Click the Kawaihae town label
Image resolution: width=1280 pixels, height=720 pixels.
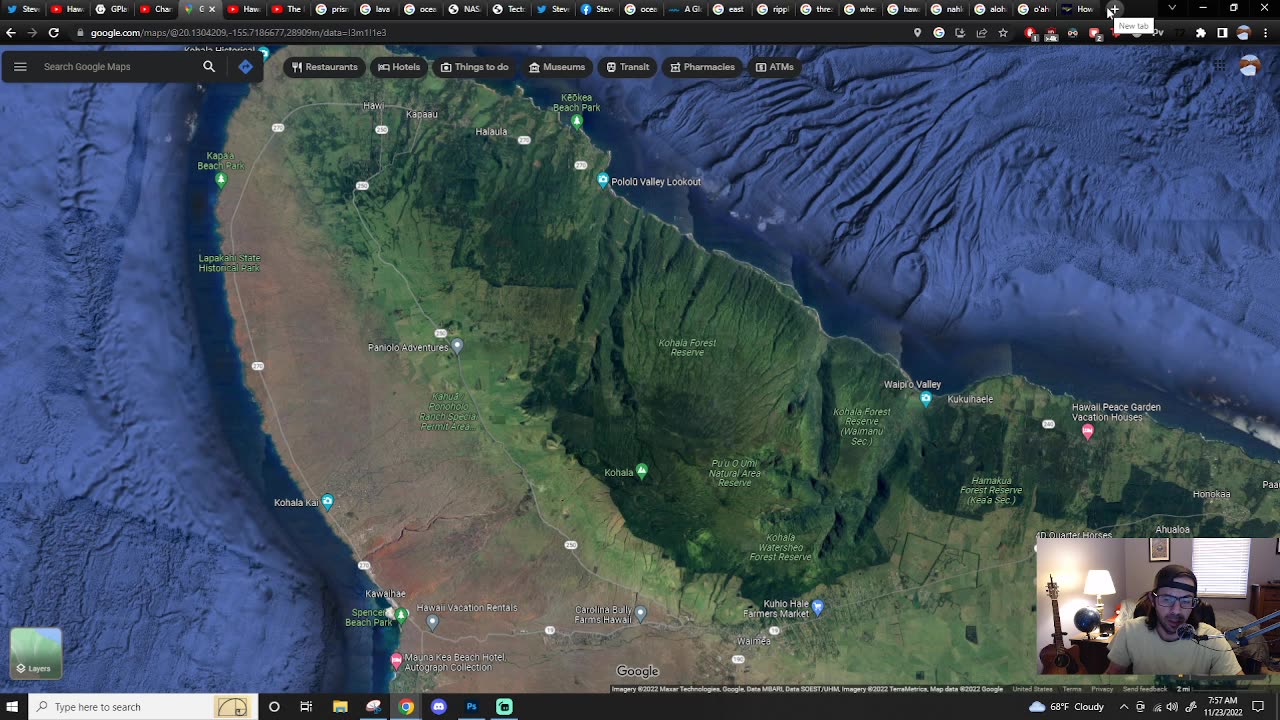385,594
